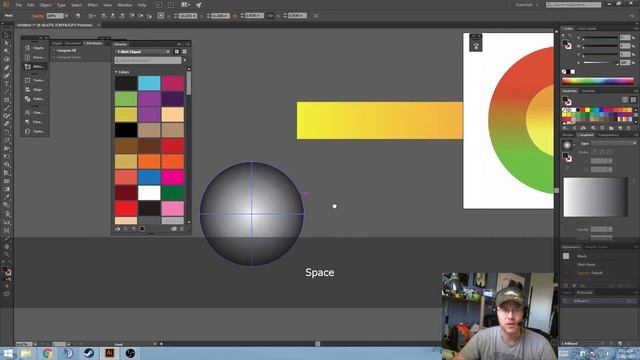The image size is (640, 360).
Task: Select the Direct Selection tool
Action: 6,43
